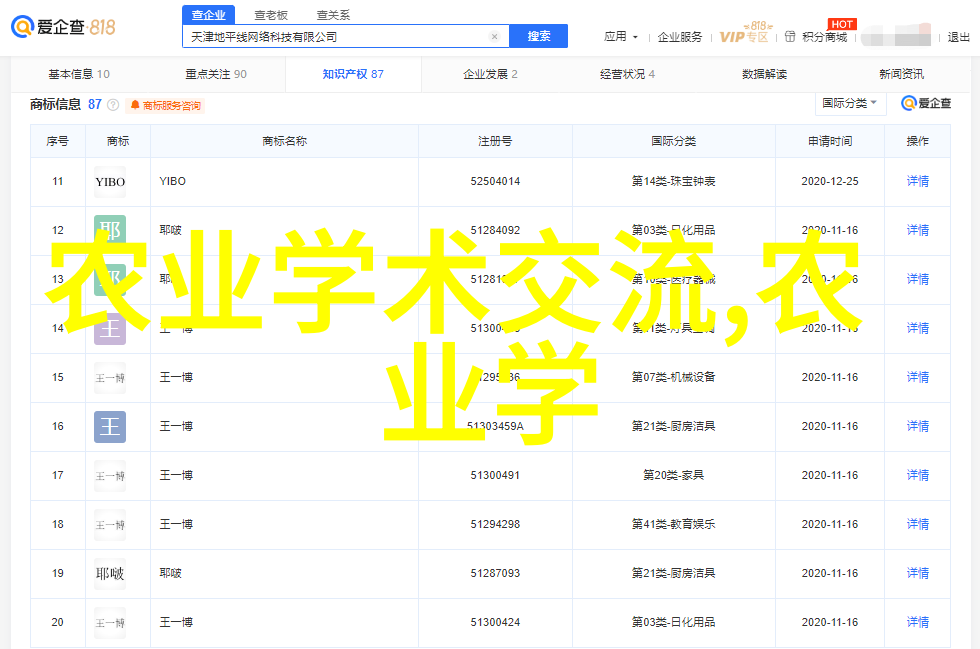Viewport: 980px width, 649px height.
Task: Open the 重点关注 90 tab
Action: [216, 74]
